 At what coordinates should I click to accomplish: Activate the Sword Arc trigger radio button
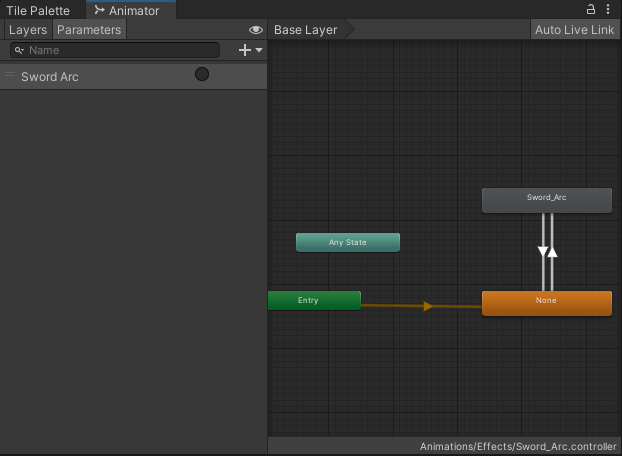(x=202, y=74)
